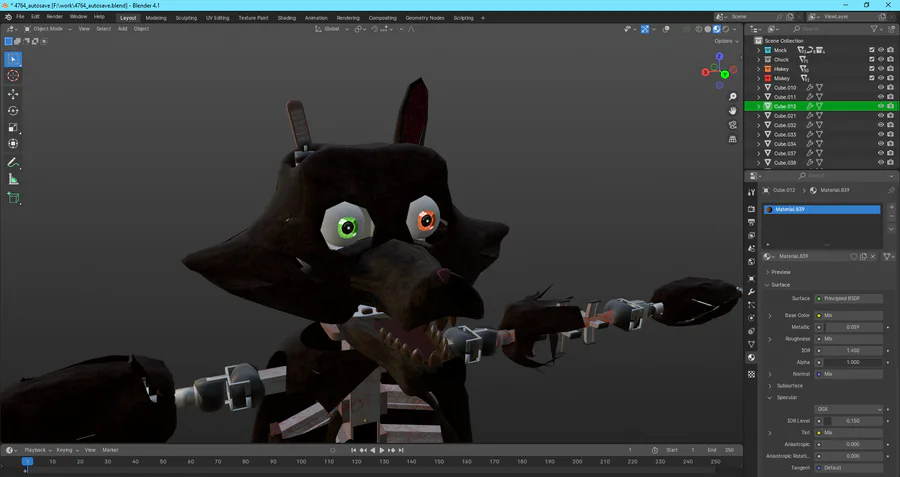Choose the Transform tool
Image resolution: width=900 pixels, height=477 pixels.
13,144
